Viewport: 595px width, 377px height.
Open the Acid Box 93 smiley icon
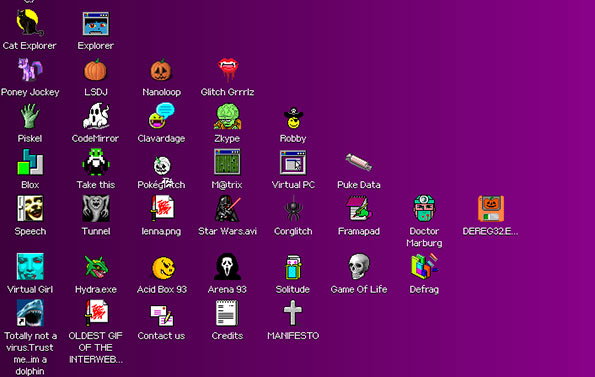(163, 267)
